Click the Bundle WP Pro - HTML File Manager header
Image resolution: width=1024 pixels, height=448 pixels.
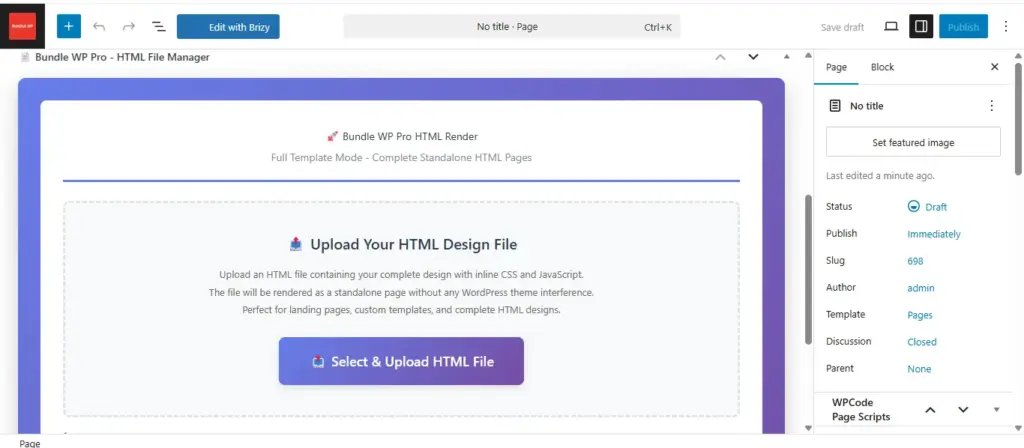(122, 57)
